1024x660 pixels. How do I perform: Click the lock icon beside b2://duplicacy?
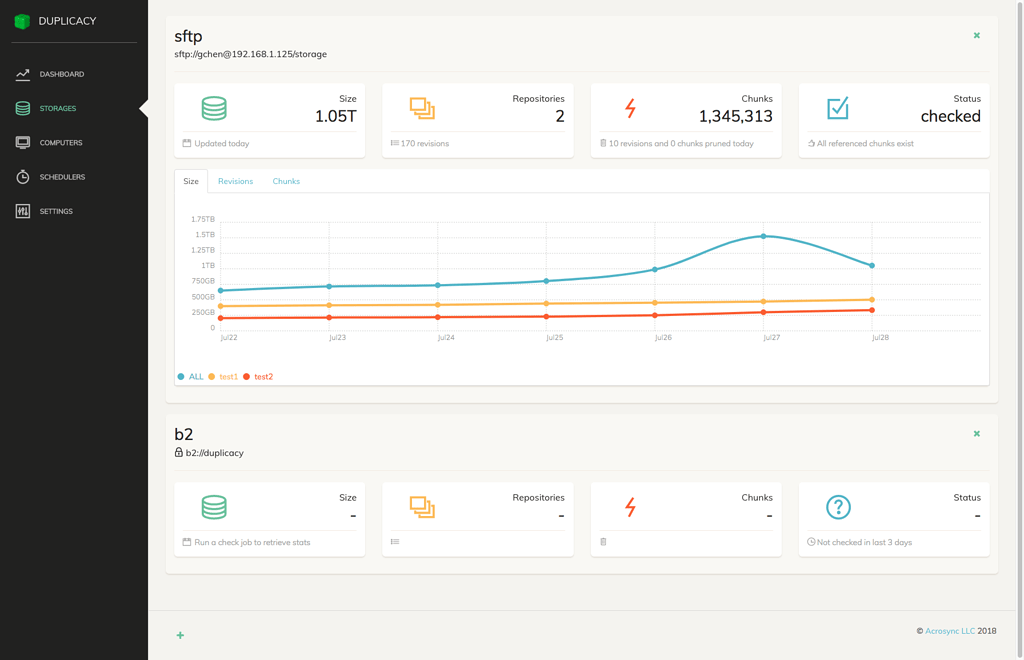click(178, 452)
